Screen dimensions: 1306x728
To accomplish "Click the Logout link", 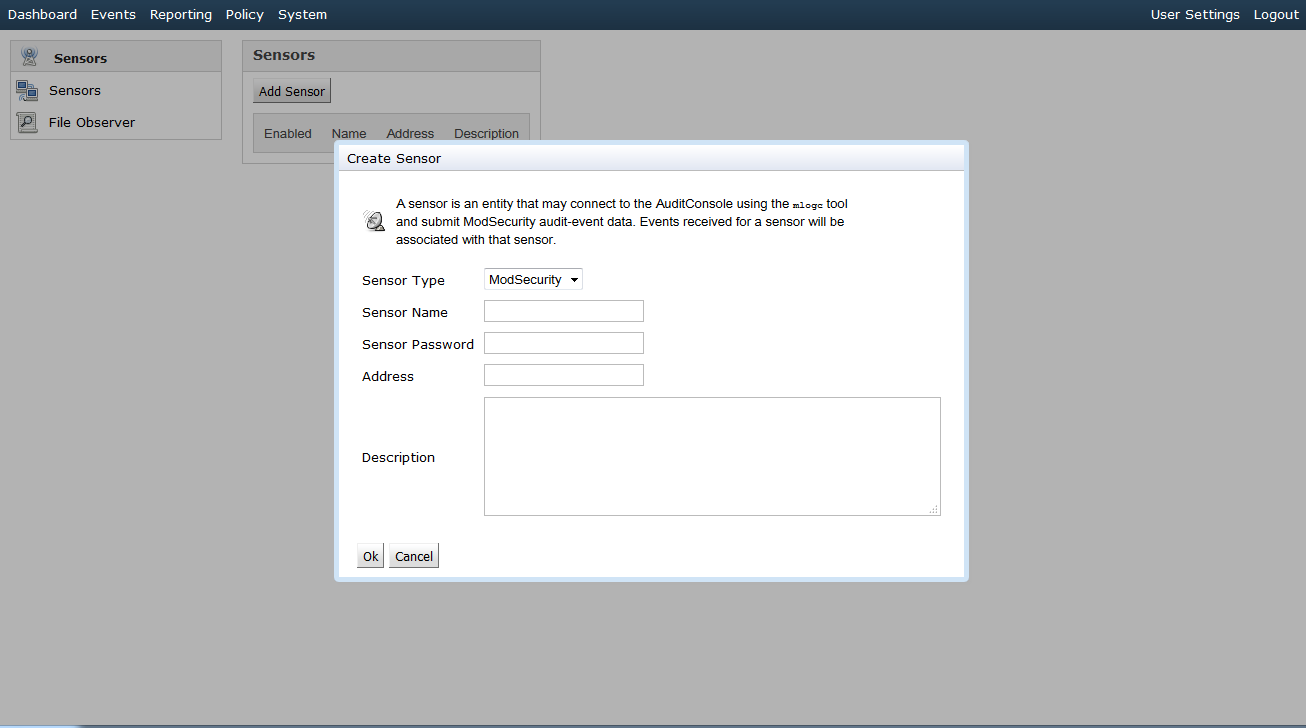I will [x=1276, y=15].
